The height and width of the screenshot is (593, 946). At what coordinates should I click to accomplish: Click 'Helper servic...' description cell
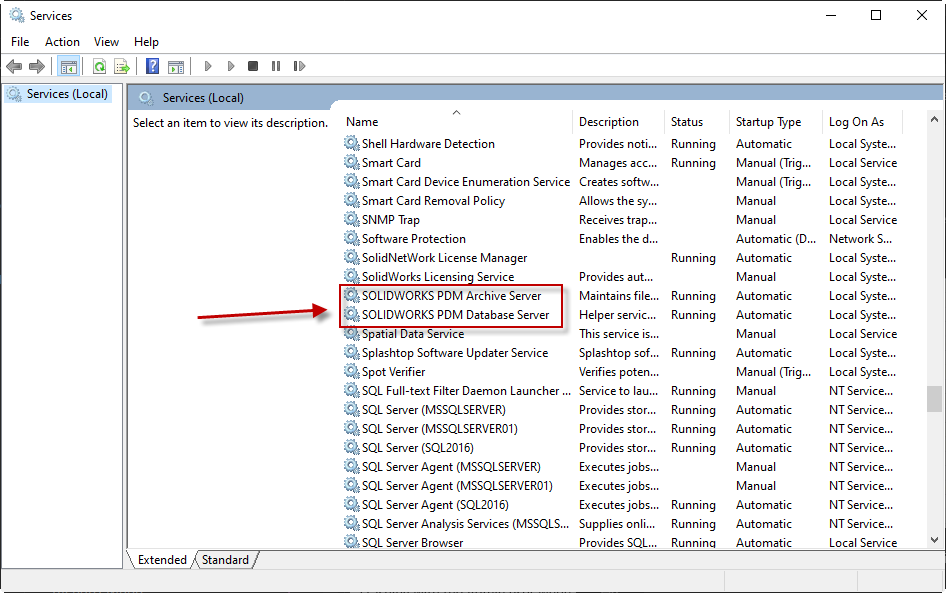[617, 314]
